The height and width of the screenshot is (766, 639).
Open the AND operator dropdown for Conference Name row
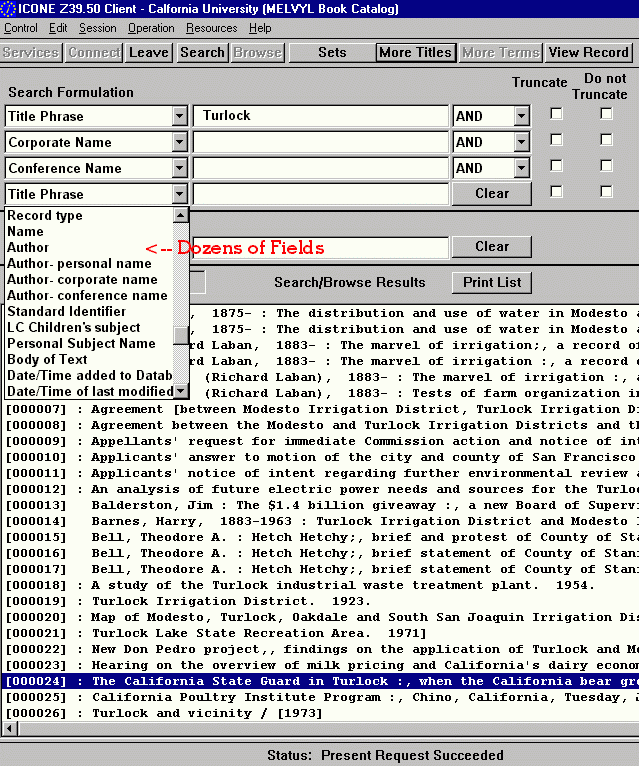522,168
